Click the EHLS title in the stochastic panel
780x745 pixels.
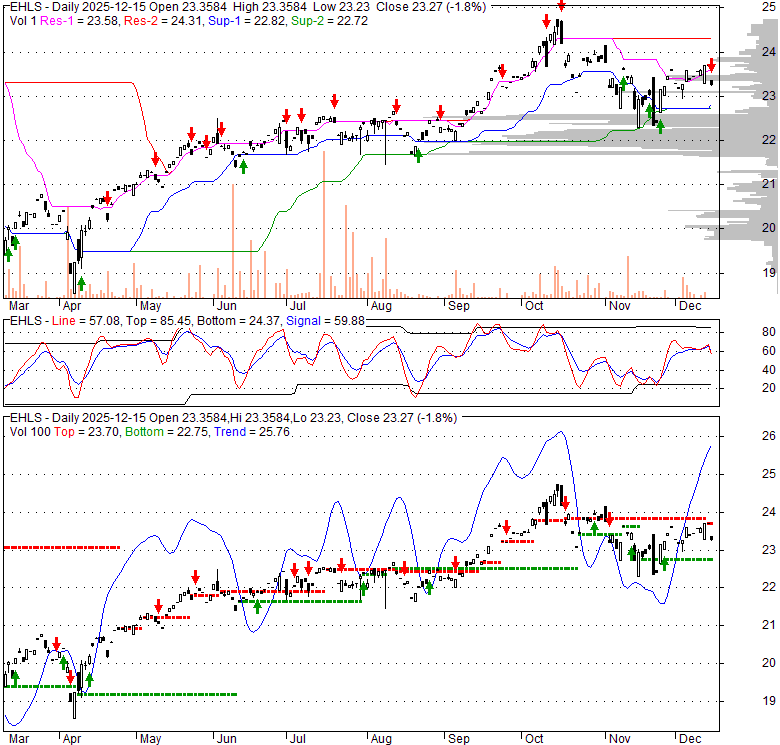pos(22,320)
